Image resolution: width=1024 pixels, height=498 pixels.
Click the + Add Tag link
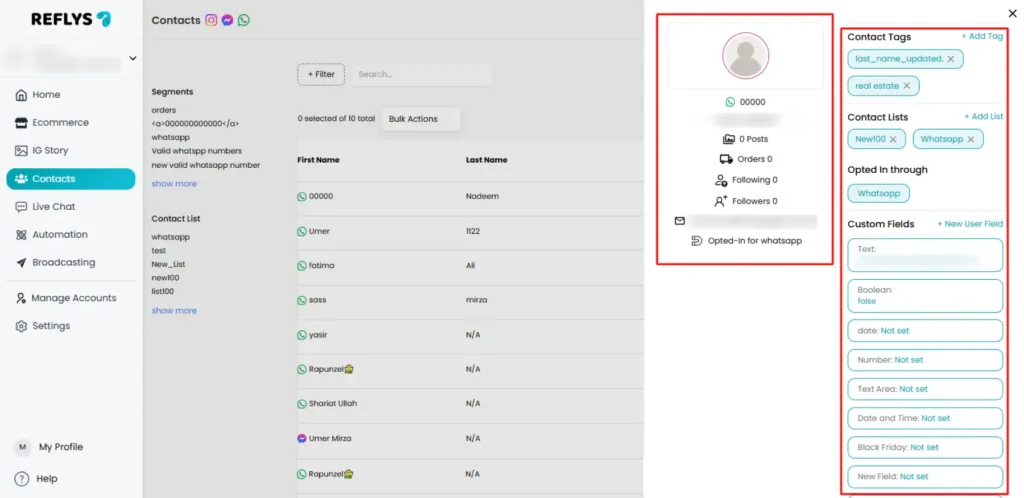click(x=981, y=36)
